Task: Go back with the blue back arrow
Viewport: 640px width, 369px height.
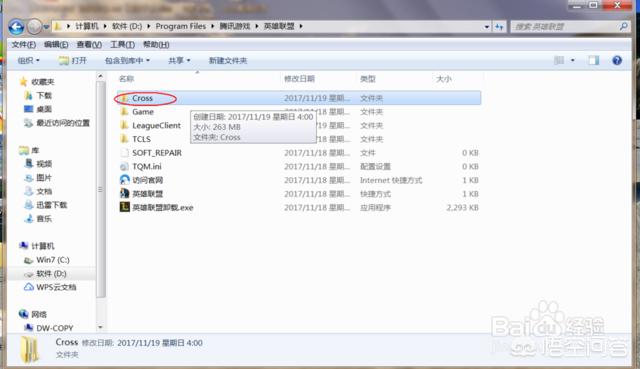Action: click(16, 27)
